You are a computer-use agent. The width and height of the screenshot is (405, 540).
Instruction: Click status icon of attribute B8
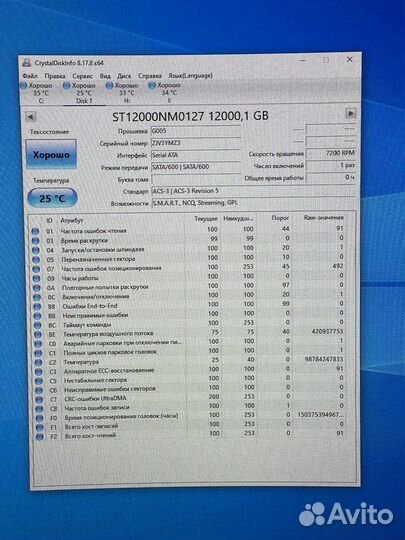[37, 307]
